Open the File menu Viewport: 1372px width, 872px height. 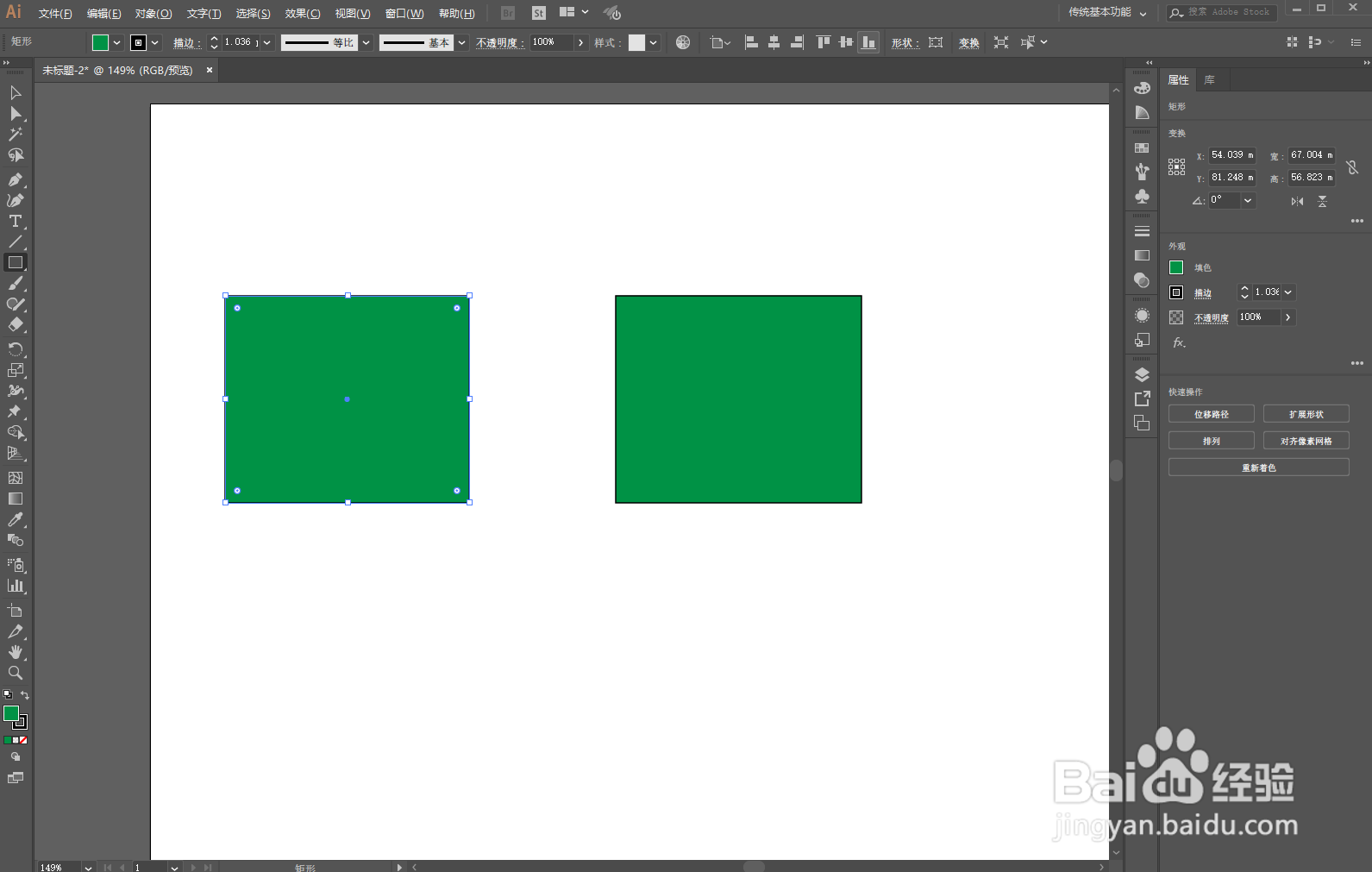tap(55, 13)
